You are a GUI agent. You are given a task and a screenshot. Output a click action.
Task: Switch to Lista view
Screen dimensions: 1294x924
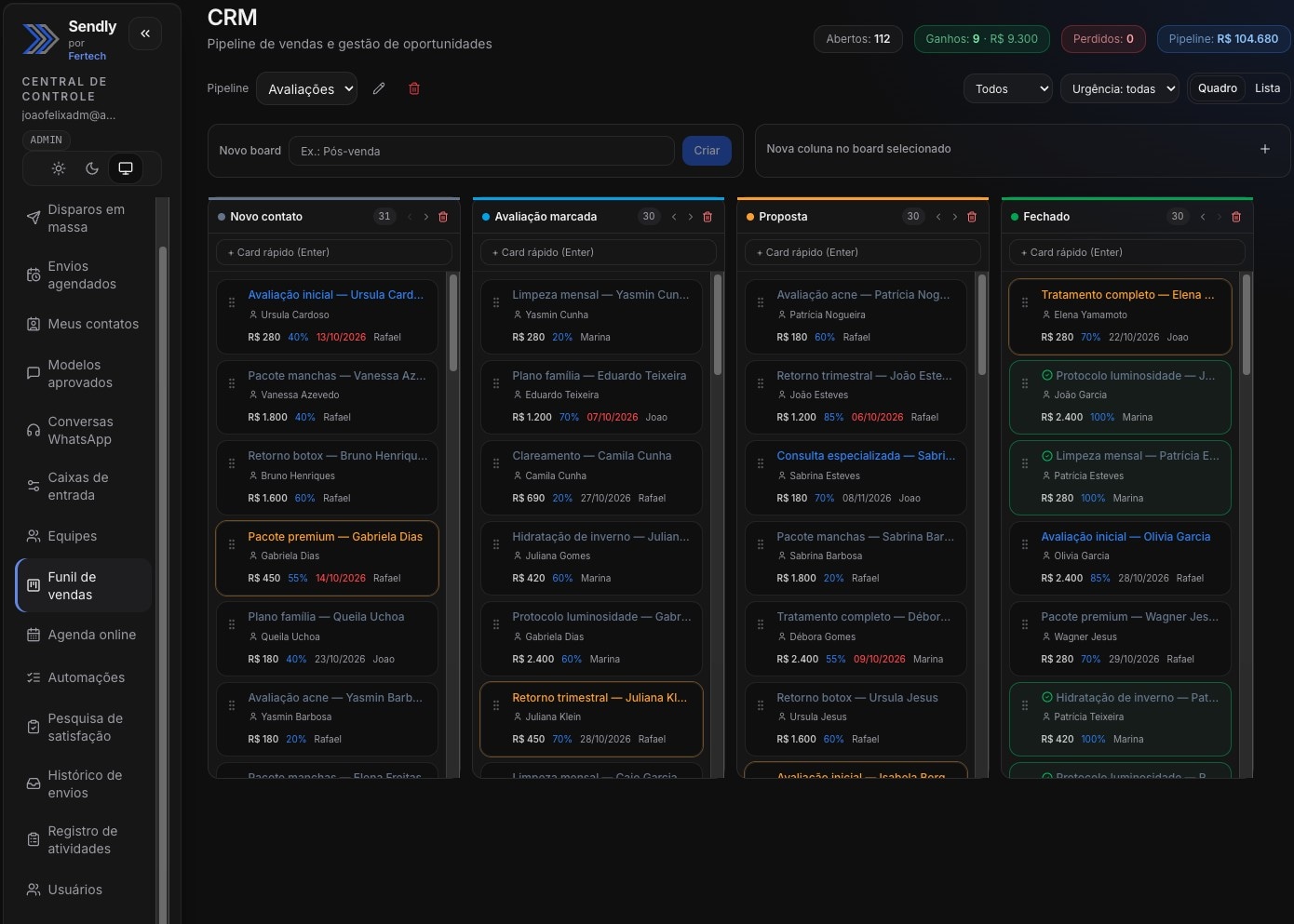(x=1267, y=87)
